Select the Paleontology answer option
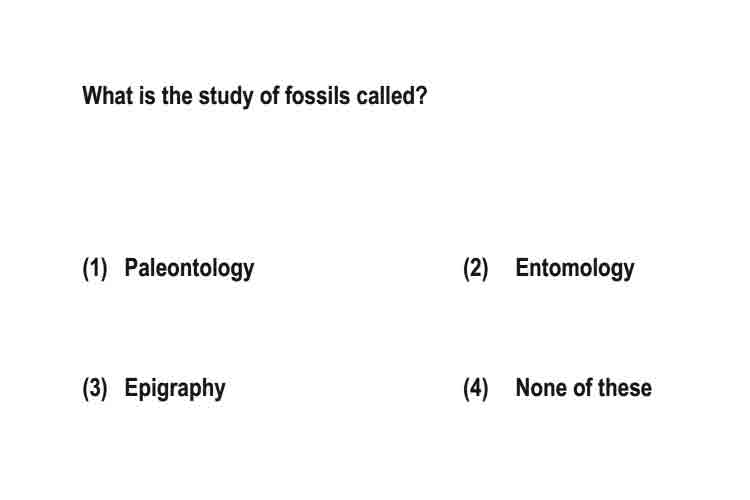This screenshot has height=500, width=750. point(189,268)
